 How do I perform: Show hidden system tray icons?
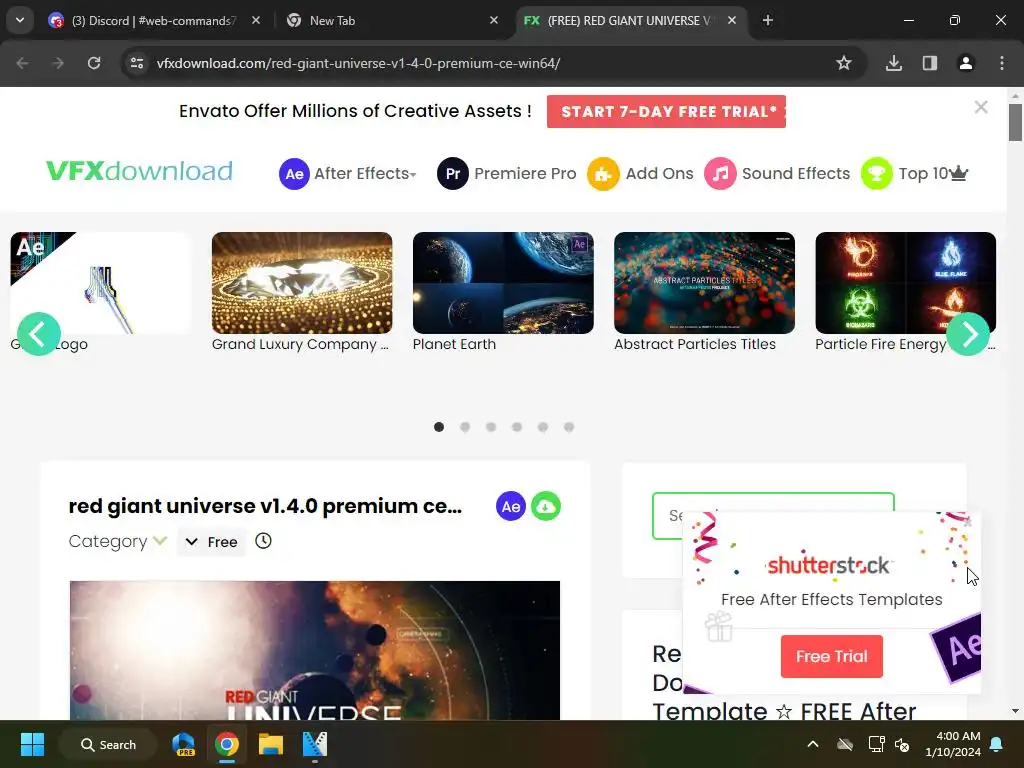(x=813, y=744)
